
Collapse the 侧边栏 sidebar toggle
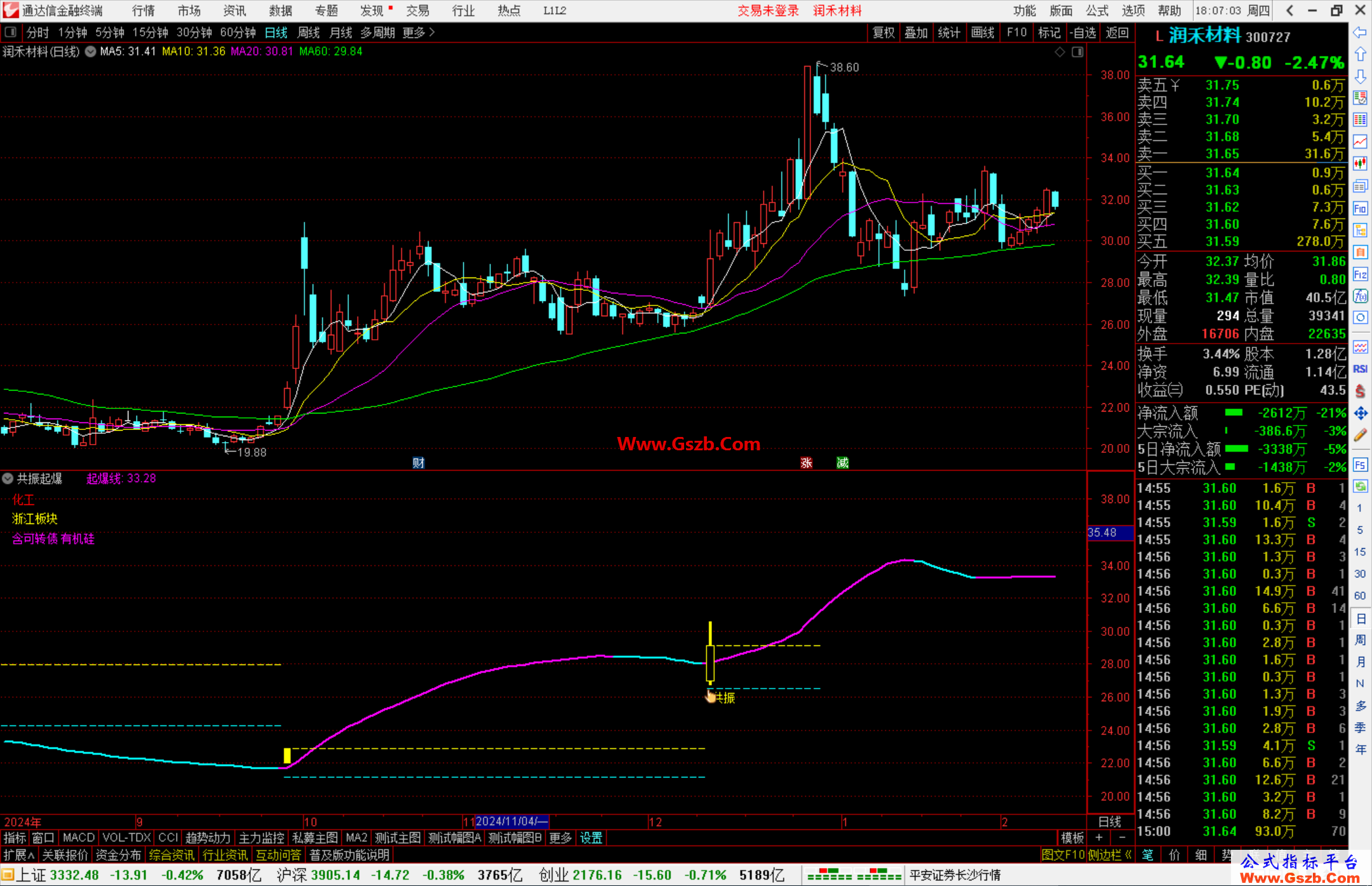(1110, 855)
